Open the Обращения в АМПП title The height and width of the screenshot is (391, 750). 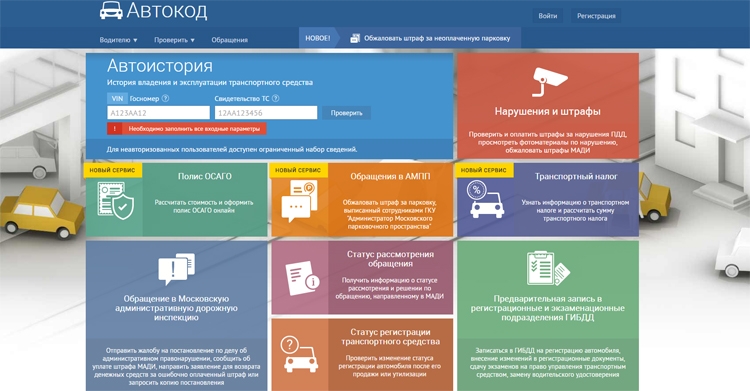pyautogui.click(x=390, y=176)
